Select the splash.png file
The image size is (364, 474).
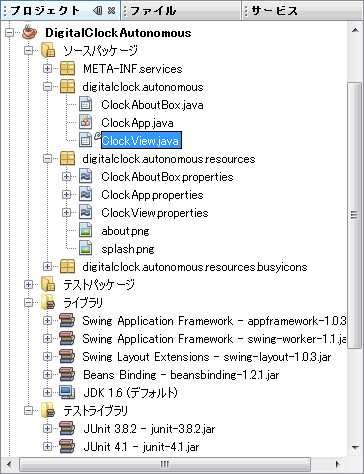pyautogui.click(x=128, y=249)
